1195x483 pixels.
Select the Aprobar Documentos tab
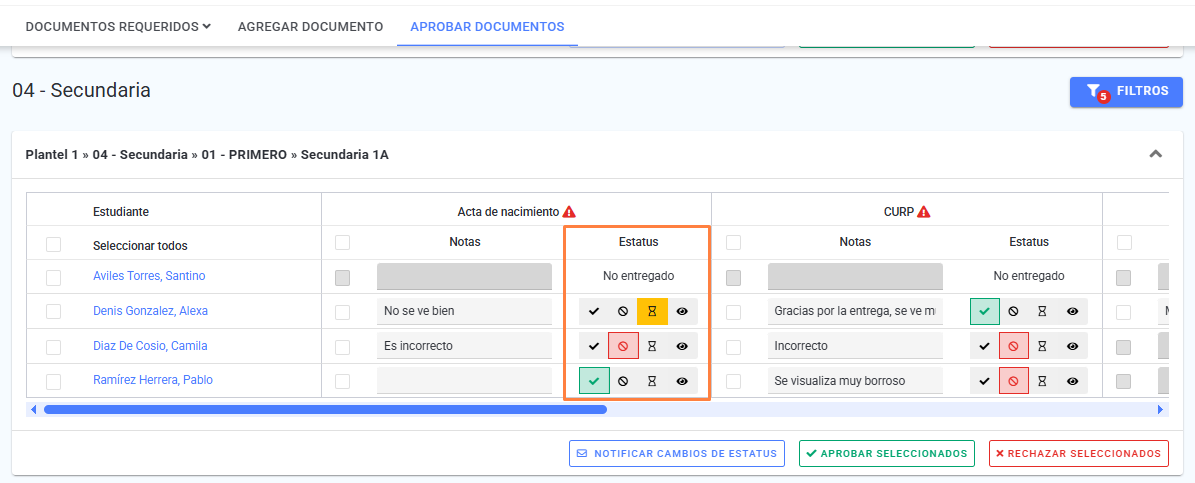point(487,27)
